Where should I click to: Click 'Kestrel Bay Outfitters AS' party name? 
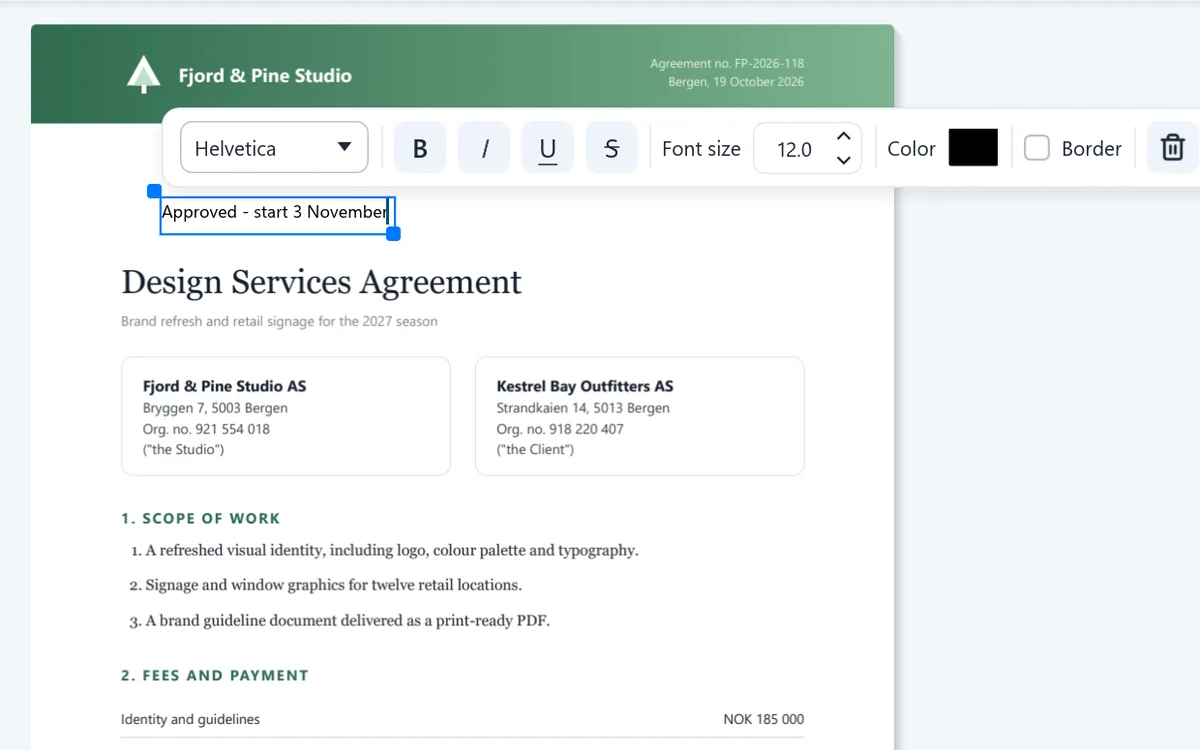click(585, 386)
